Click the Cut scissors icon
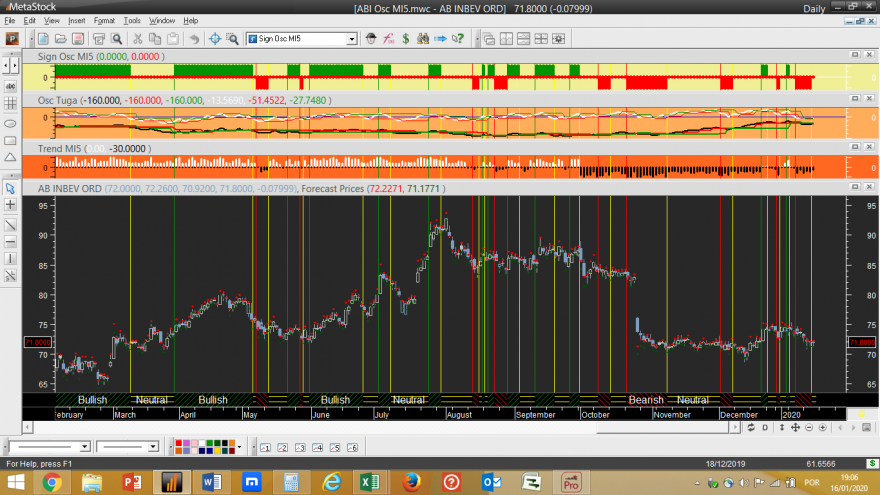The width and height of the screenshot is (880, 495). coord(138,39)
